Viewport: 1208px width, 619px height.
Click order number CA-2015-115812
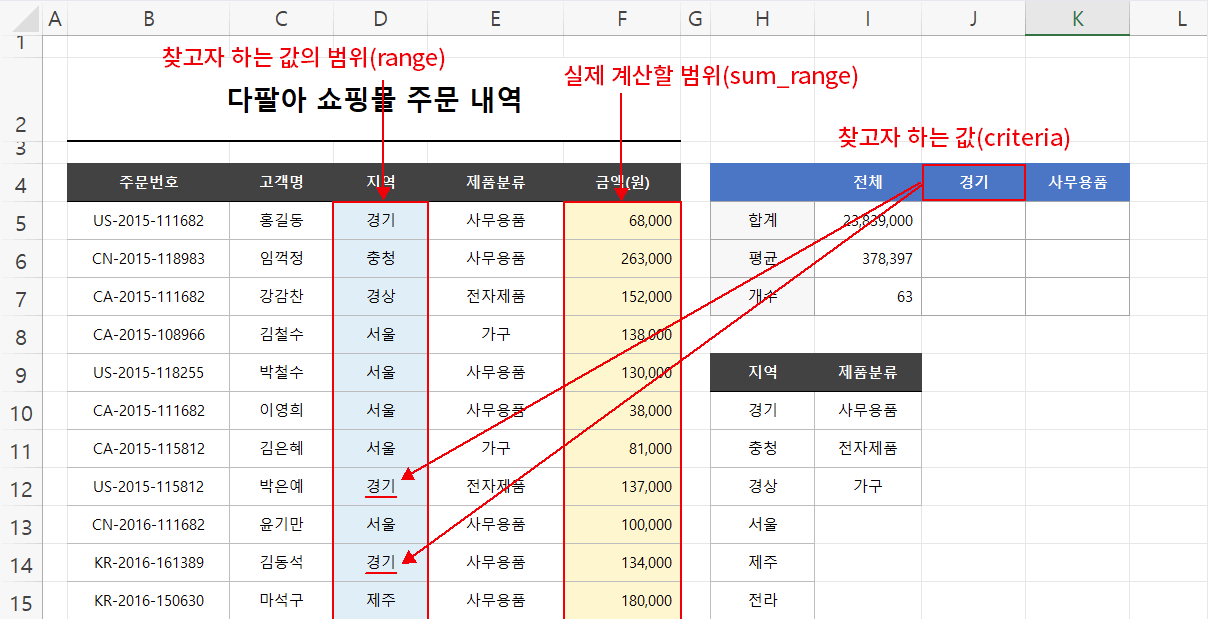point(148,448)
